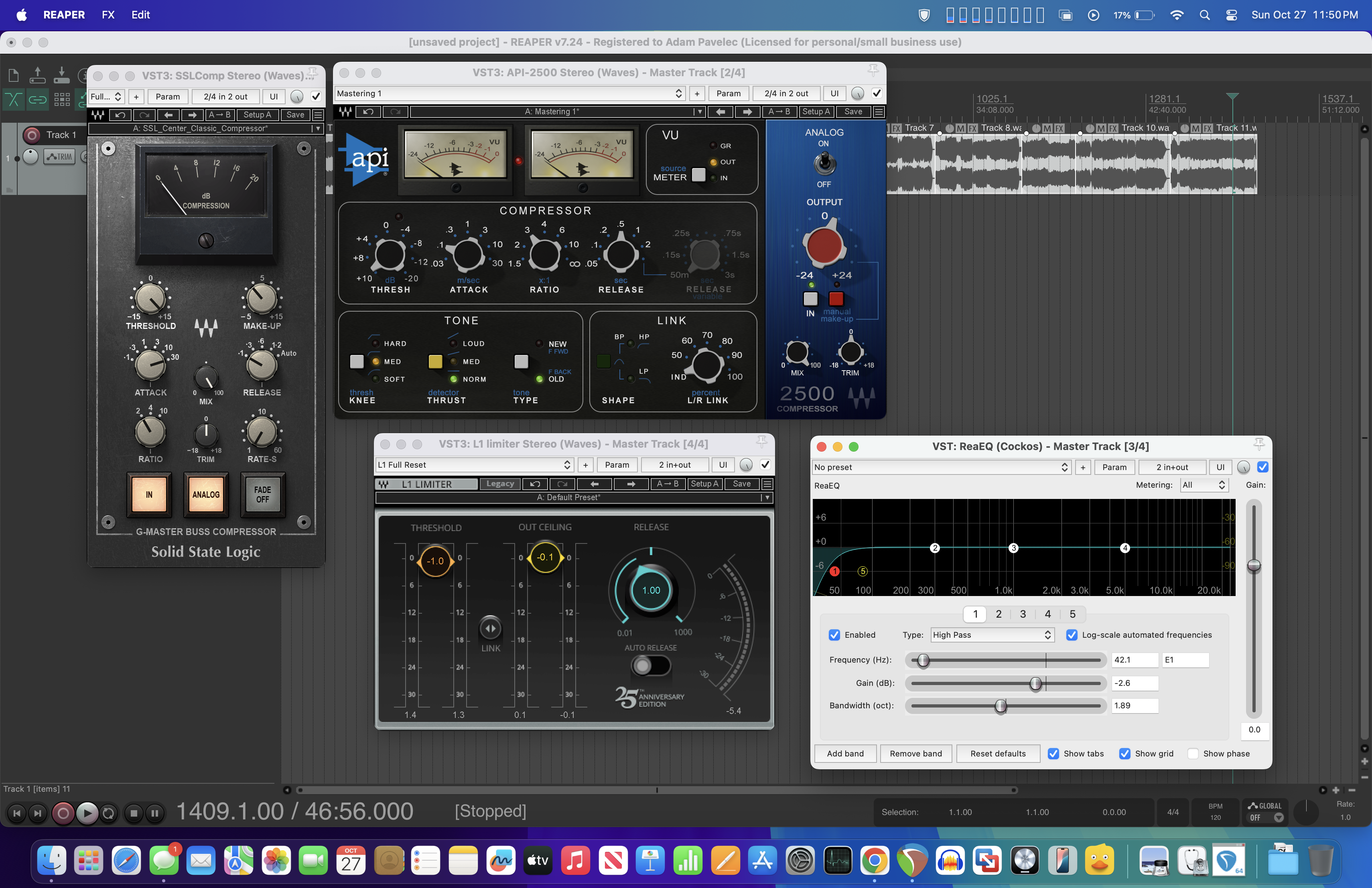Click the Frequency (Hz) slider handle
This screenshot has height=888, width=1372.
[923, 660]
